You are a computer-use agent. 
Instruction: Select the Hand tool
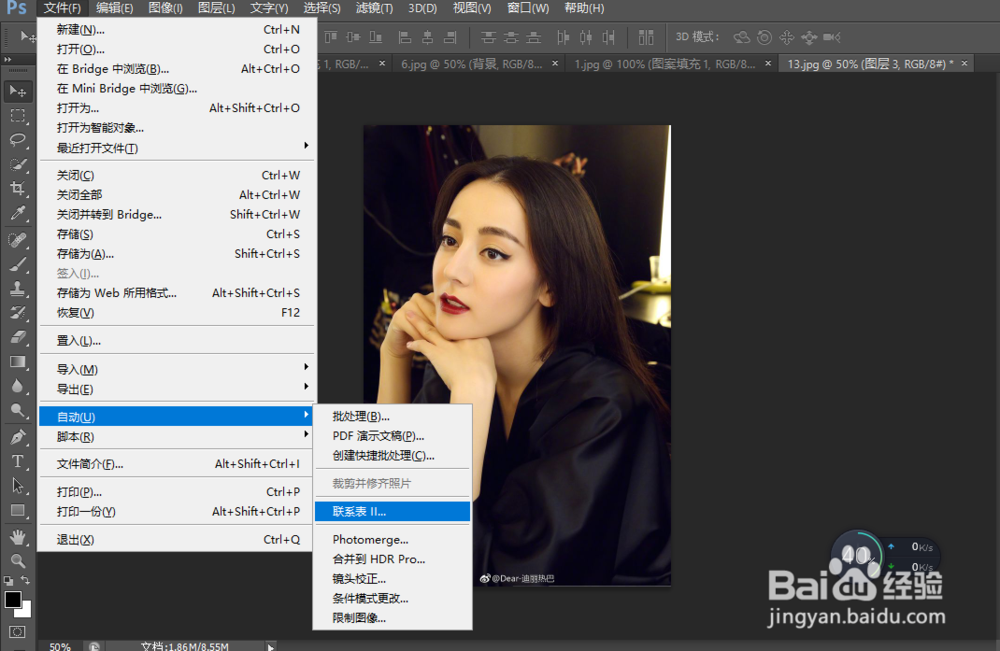(x=18, y=536)
